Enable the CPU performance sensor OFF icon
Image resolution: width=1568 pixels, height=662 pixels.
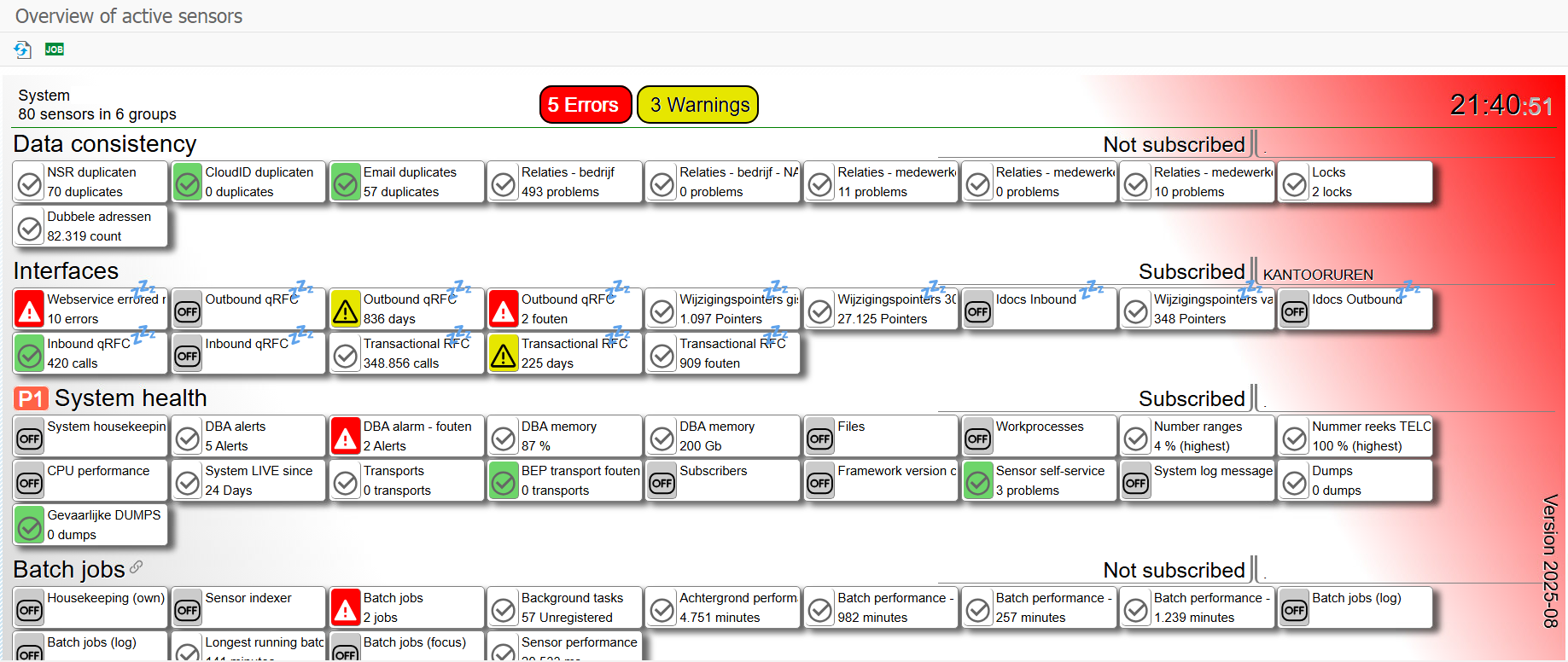pos(30,482)
